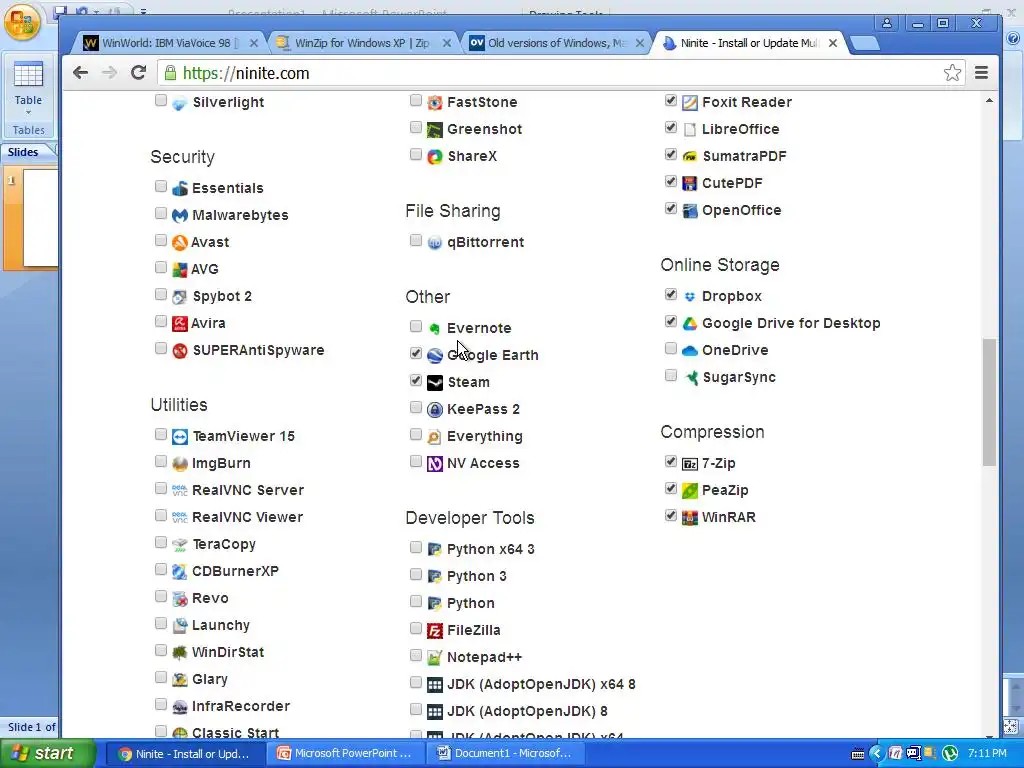
Task: Select slide 1 thumbnail in PowerPoint
Action: tap(40, 217)
